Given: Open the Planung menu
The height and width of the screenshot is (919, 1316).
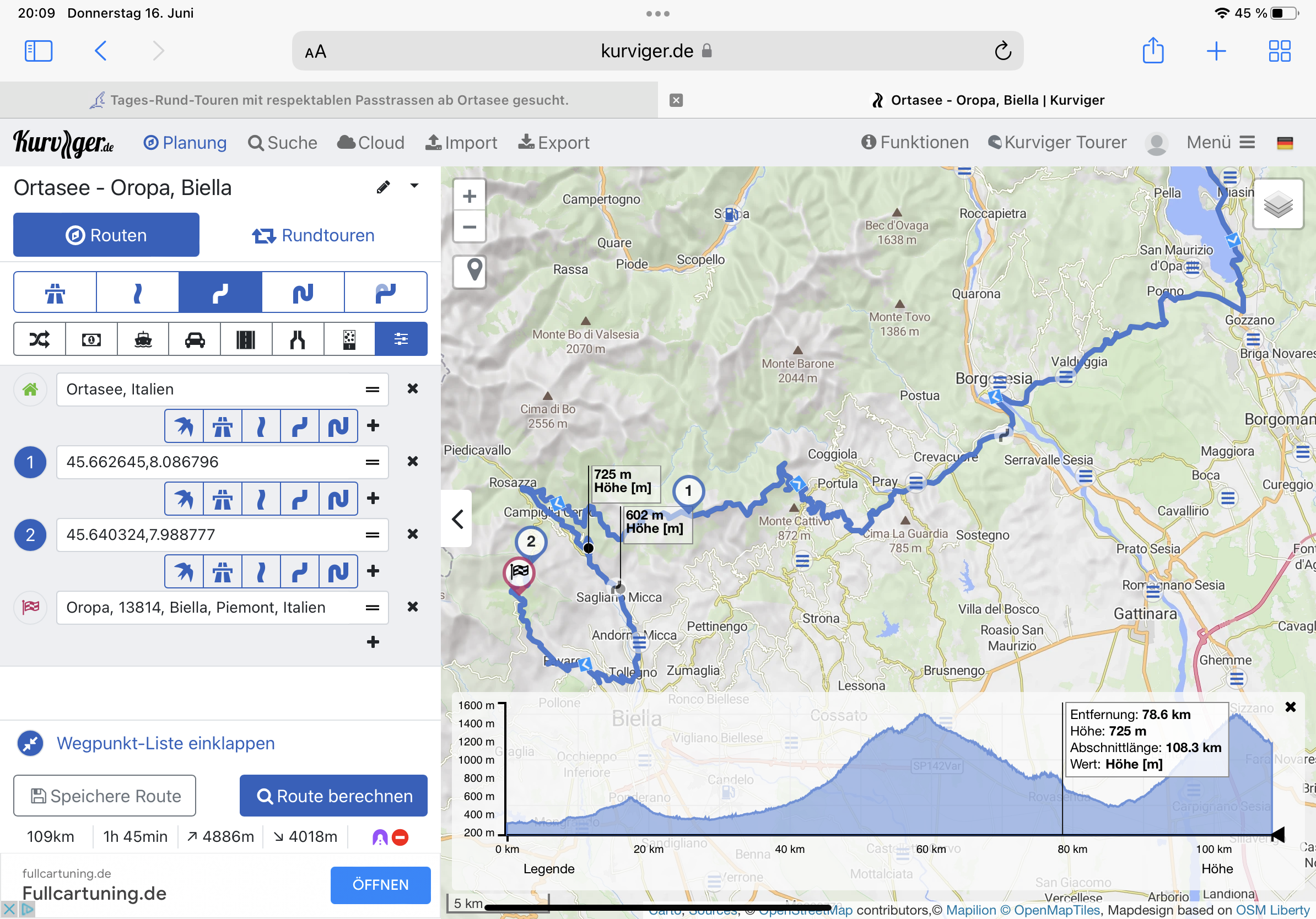Looking at the screenshot, I should 185,143.
